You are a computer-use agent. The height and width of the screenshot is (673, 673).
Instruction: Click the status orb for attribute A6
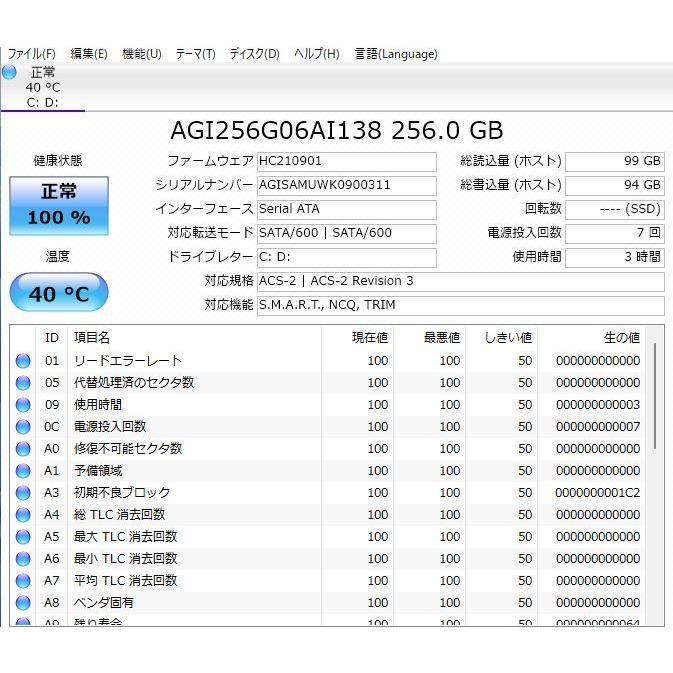tap(23, 559)
